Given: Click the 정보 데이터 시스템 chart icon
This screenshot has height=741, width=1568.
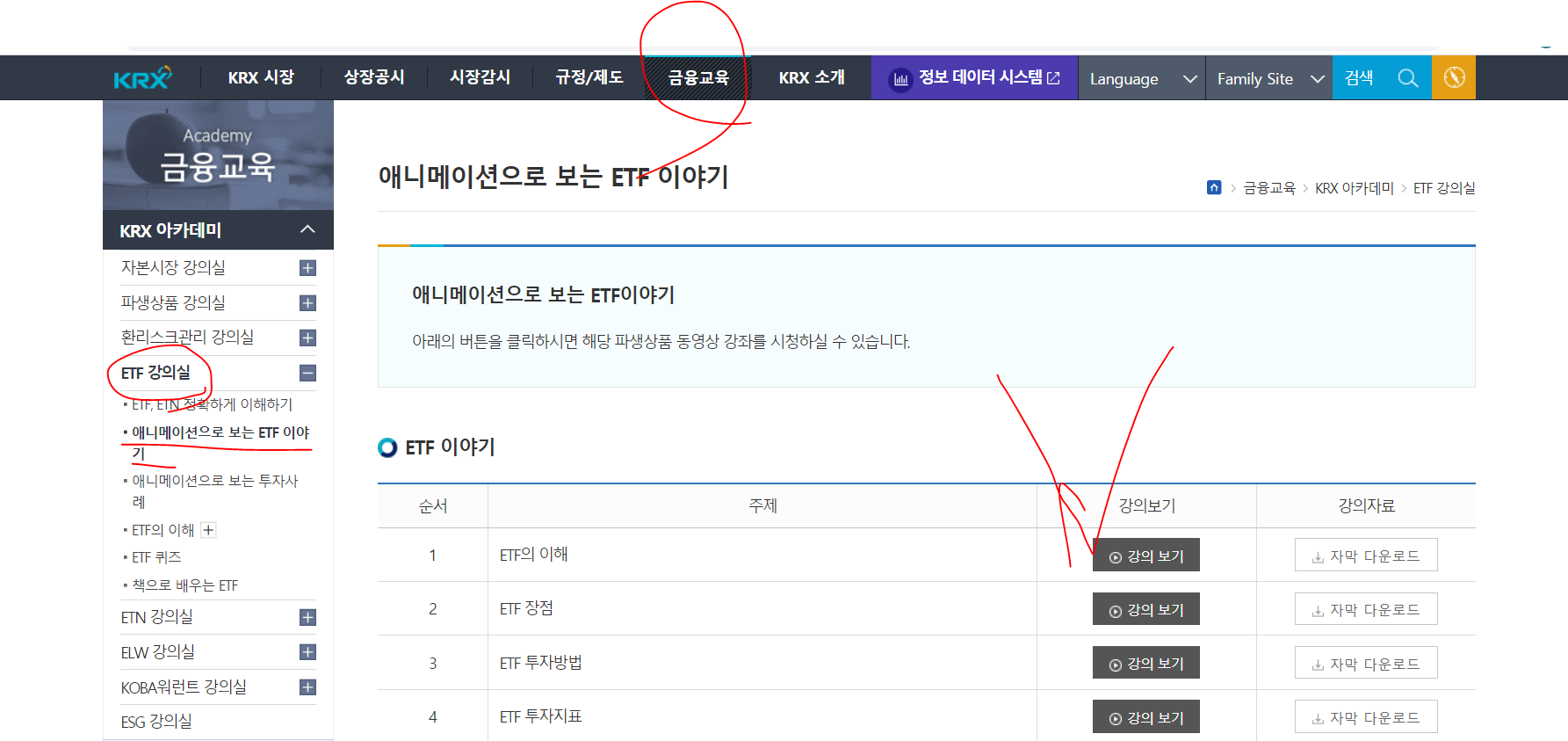Looking at the screenshot, I should (x=900, y=79).
